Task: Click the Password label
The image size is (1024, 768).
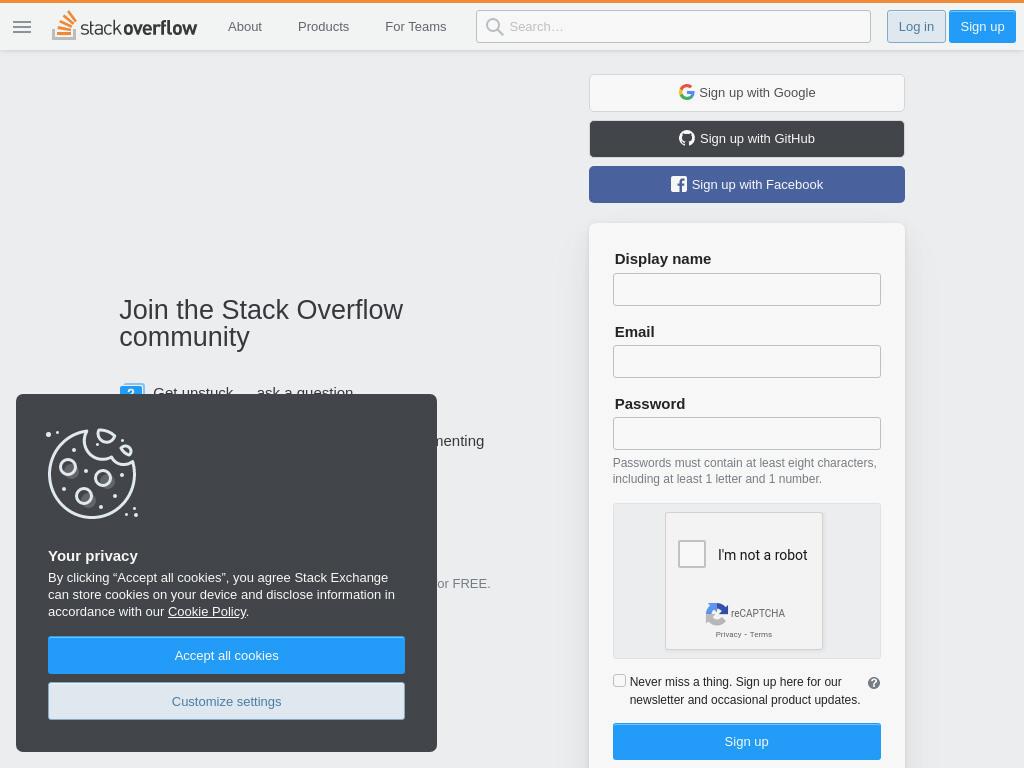Action: (x=650, y=404)
